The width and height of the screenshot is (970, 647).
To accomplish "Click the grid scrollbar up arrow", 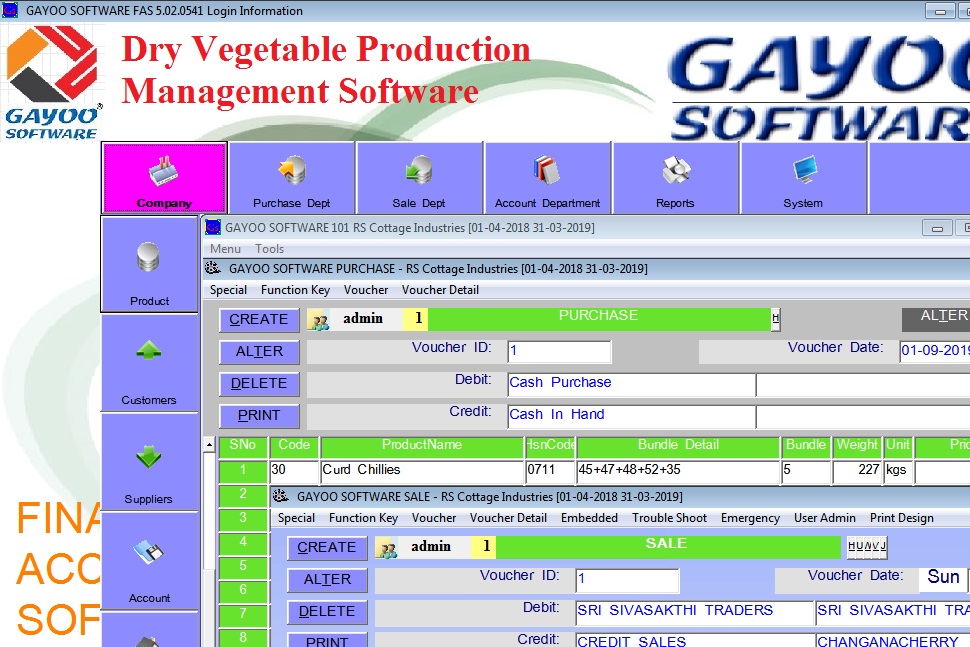I will click(x=209, y=444).
